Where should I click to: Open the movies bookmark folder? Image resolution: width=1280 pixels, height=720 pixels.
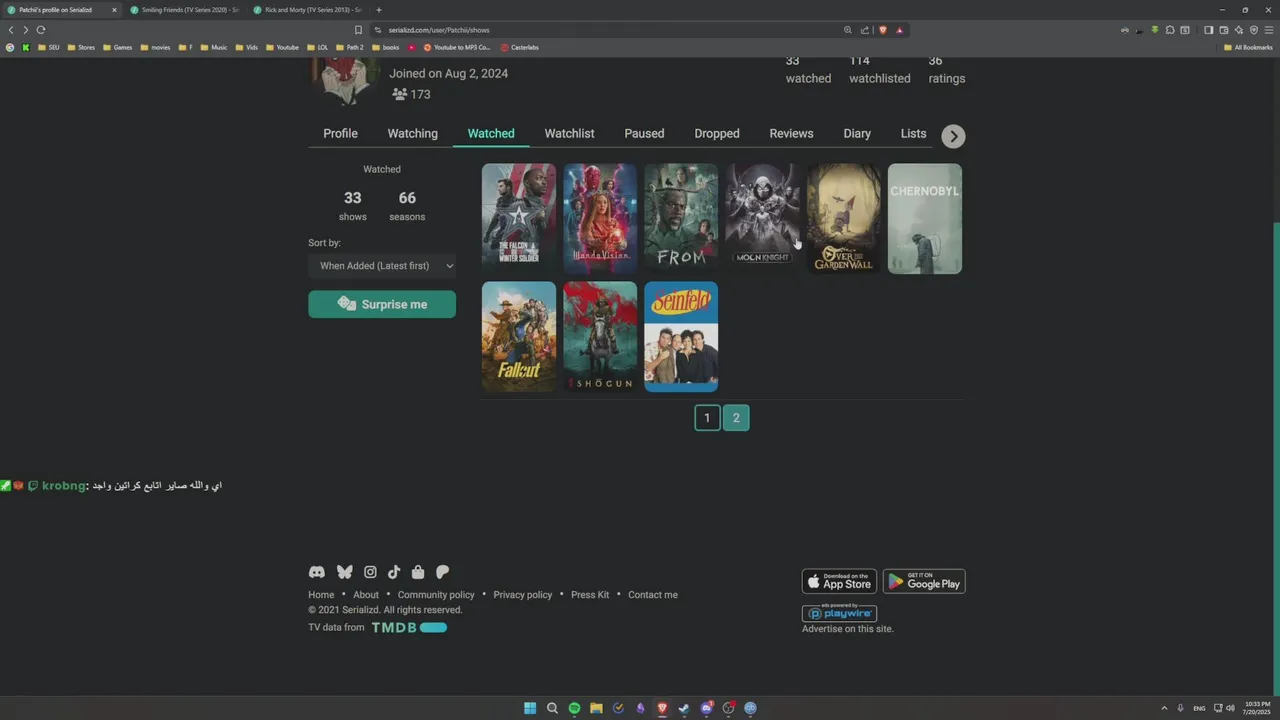[155, 47]
